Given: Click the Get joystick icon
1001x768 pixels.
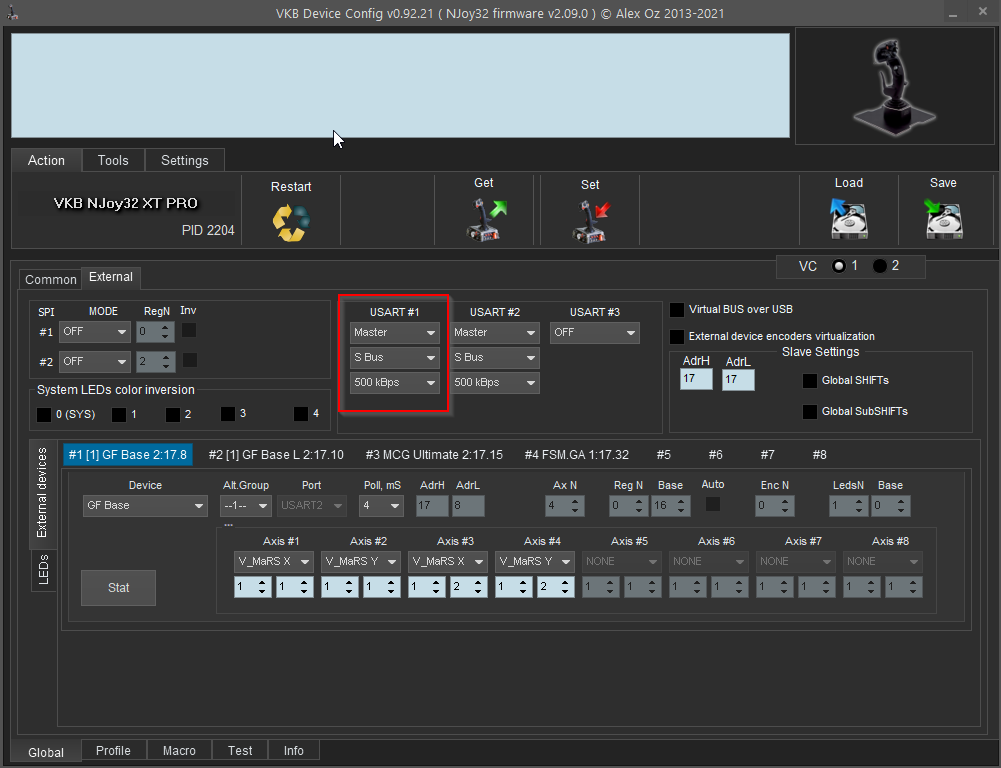Looking at the screenshot, I should [x=485, y=220].
